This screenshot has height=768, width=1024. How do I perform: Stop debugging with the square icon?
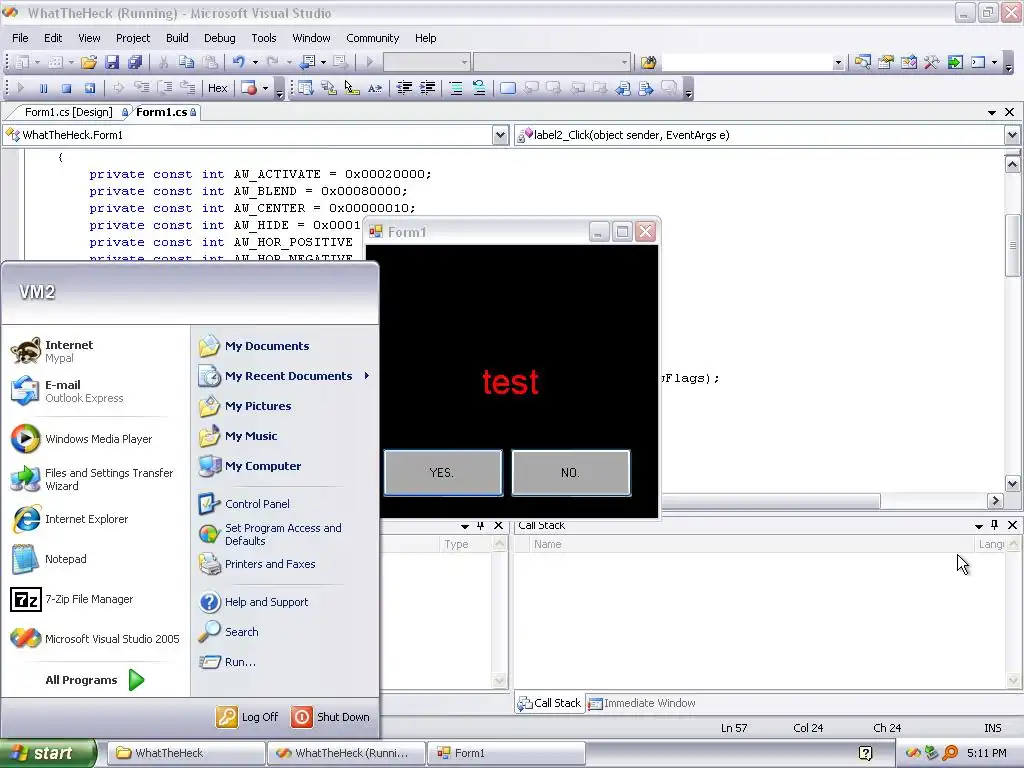(x=66, y=88)
